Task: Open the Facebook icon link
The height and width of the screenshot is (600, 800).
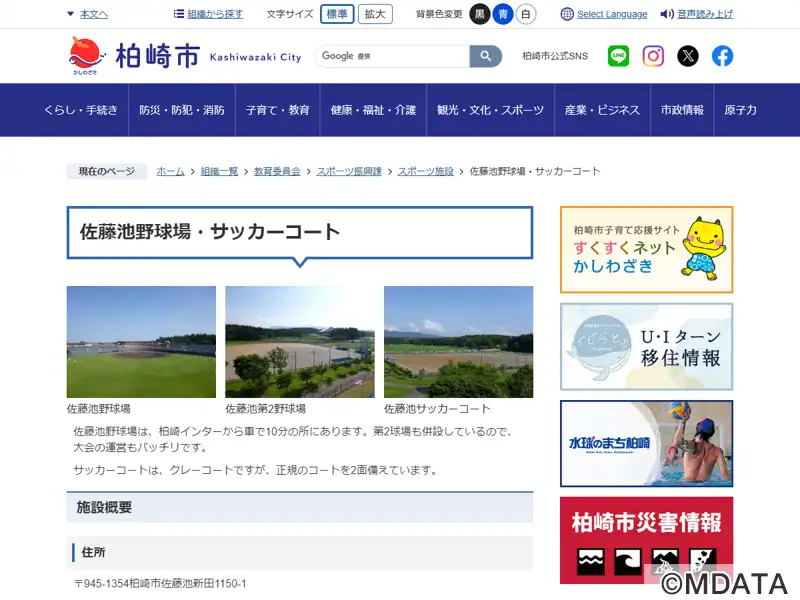Action: coord(722,56)
